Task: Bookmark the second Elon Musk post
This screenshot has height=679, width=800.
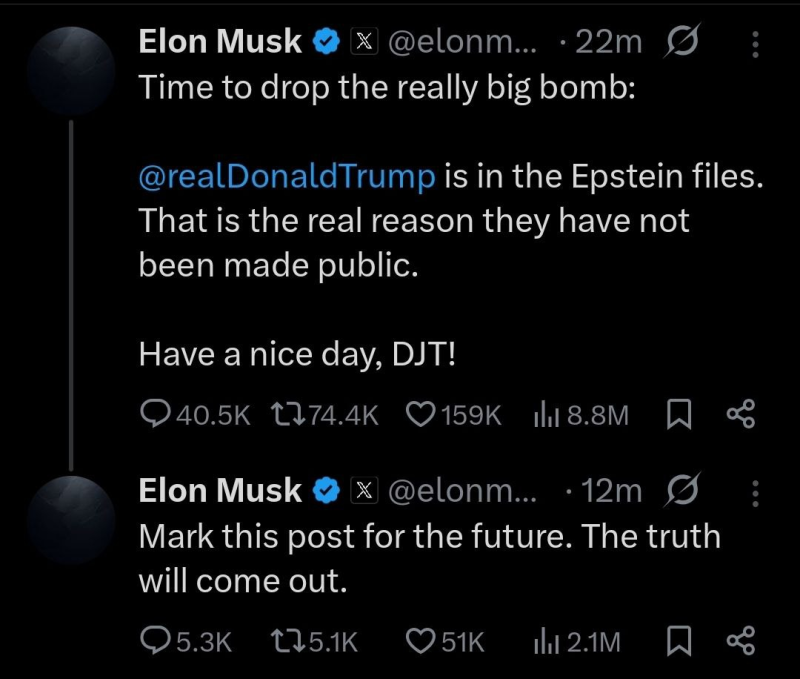Action: click(678, 641)
